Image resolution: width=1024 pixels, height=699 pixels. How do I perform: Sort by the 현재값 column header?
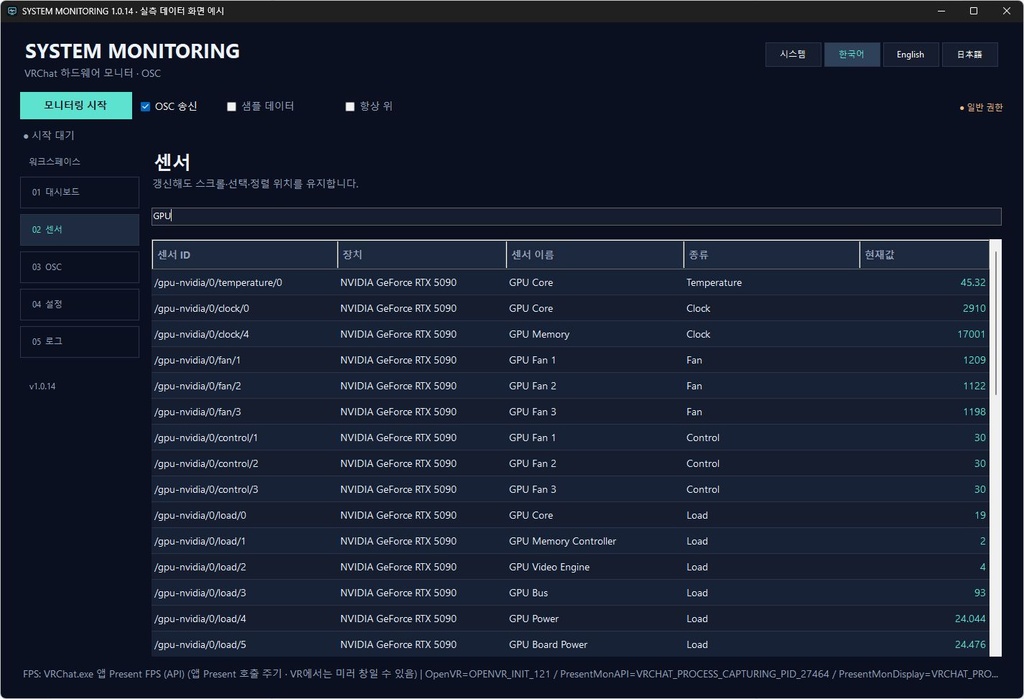point(925,255)
